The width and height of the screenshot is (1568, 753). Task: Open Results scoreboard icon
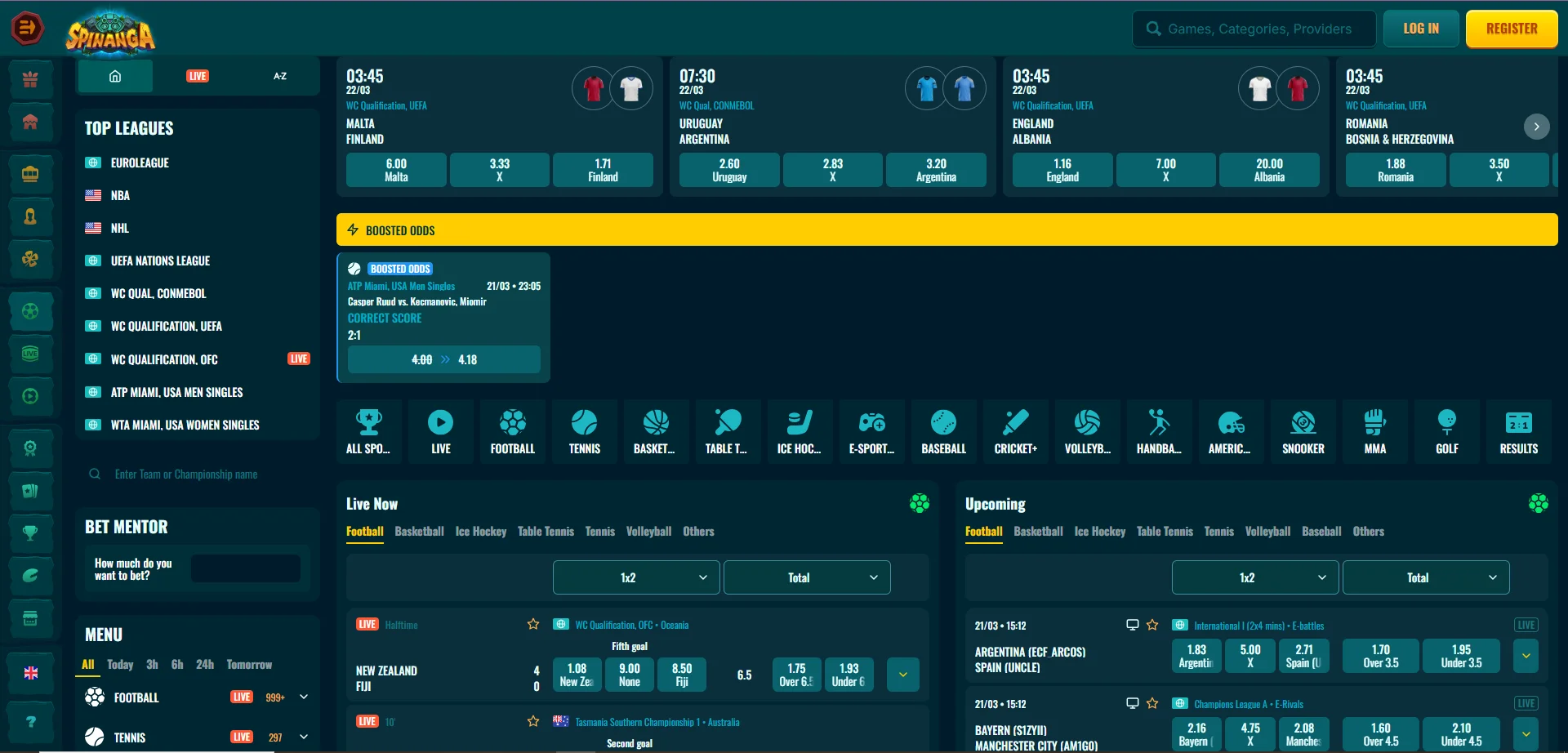click(1518, 432)
